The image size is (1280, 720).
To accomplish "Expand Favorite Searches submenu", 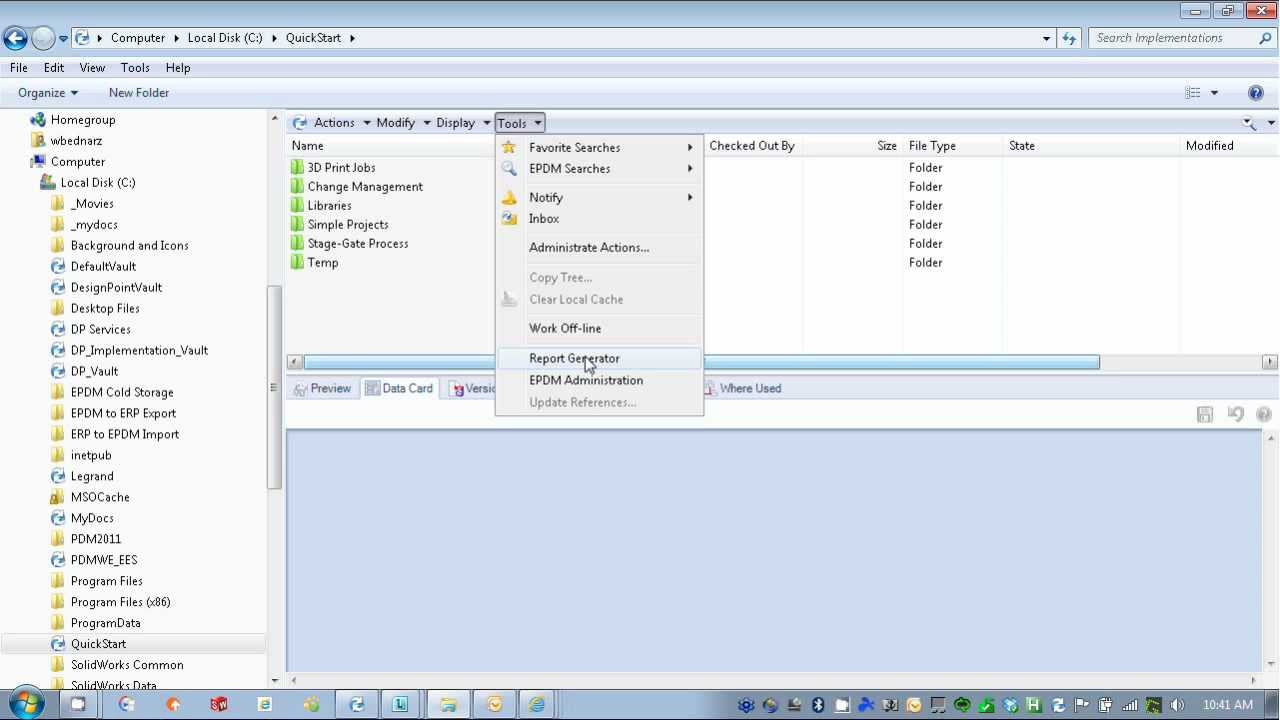I will [x=599, y=147].
